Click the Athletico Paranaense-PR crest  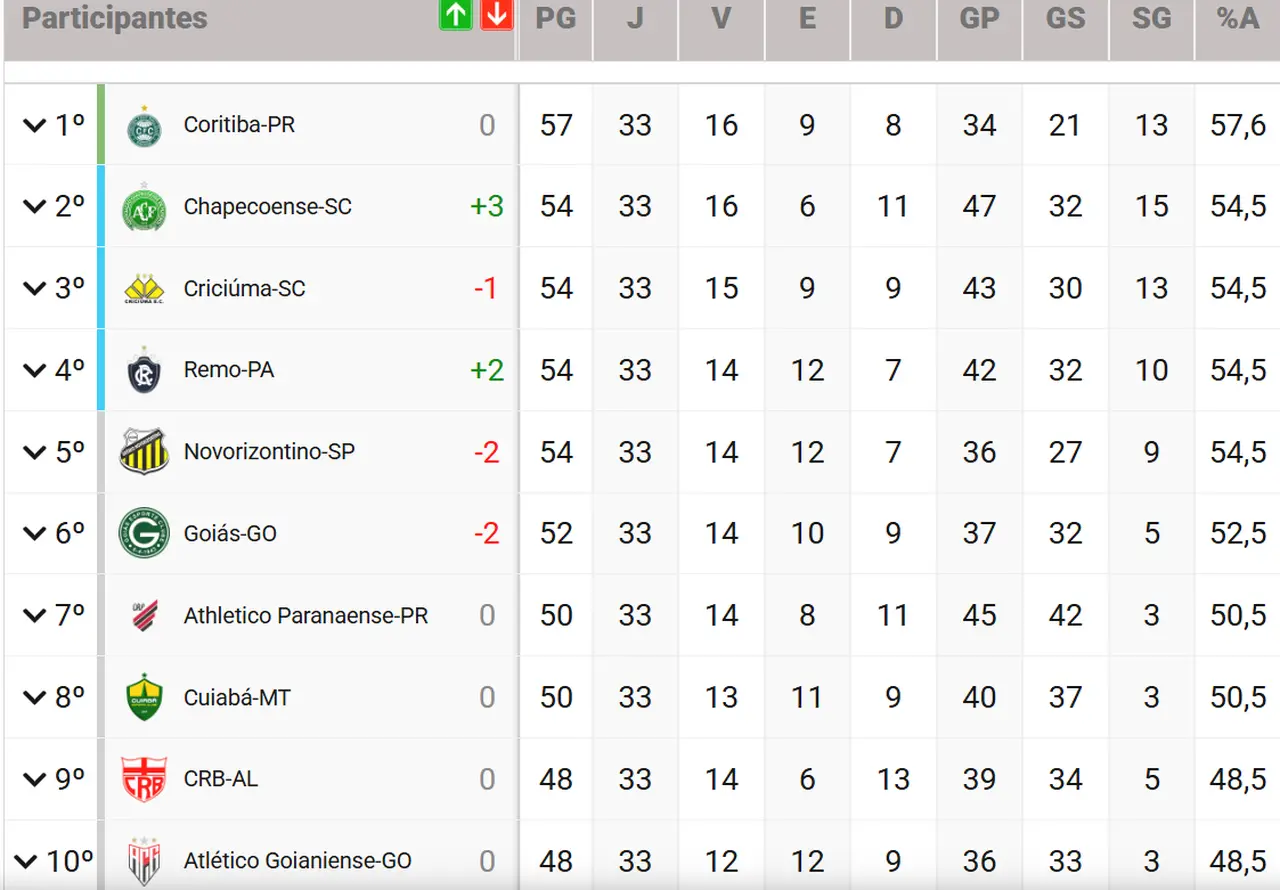click(144, 615)
